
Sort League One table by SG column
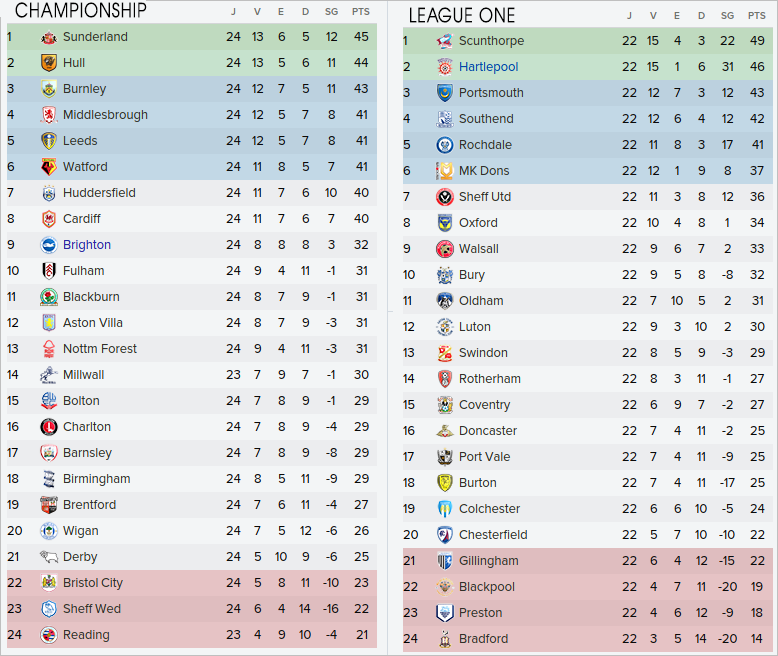coord(727,16)
